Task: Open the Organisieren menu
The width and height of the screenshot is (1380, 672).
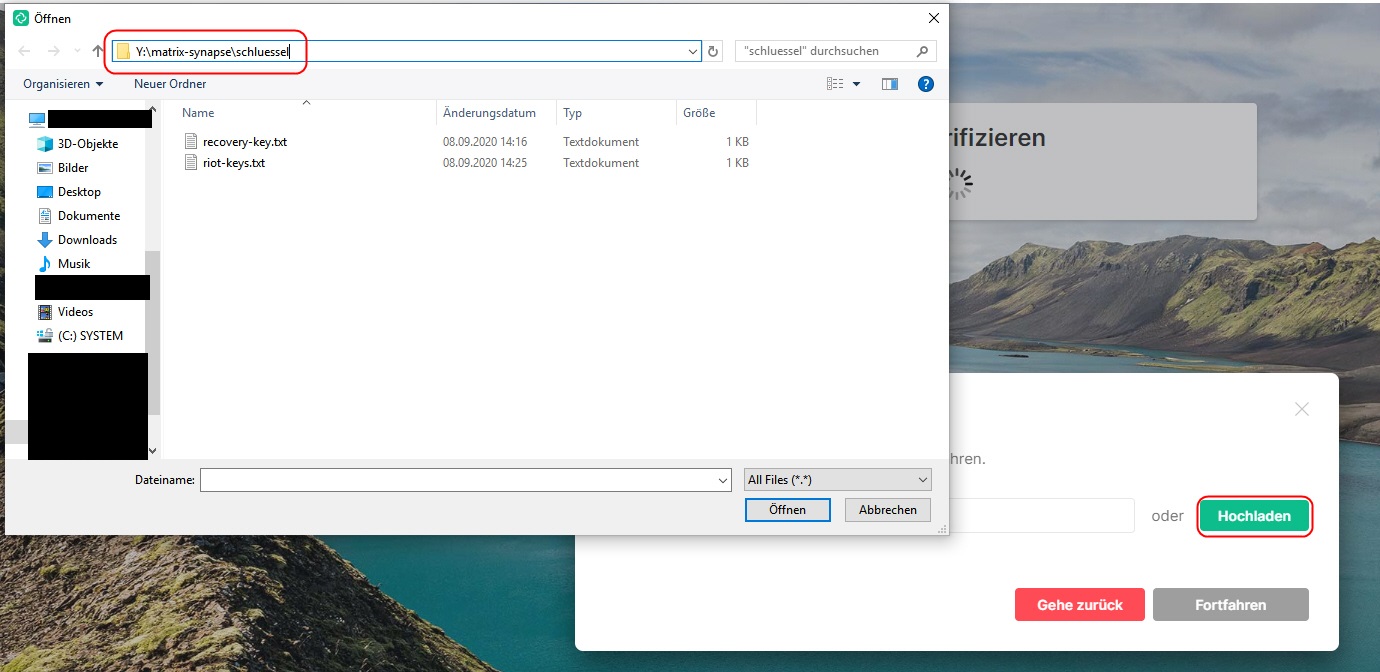Action: (x=63, y=84)
